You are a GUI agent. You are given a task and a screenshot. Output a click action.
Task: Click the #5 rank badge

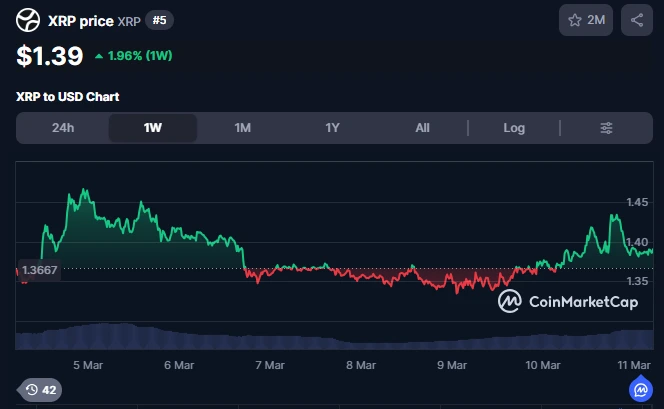click(x=158, y=20)
